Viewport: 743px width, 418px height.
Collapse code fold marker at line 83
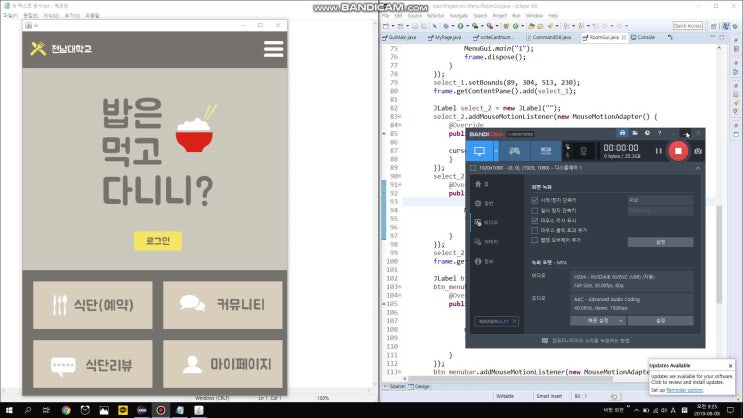(399, 117)
